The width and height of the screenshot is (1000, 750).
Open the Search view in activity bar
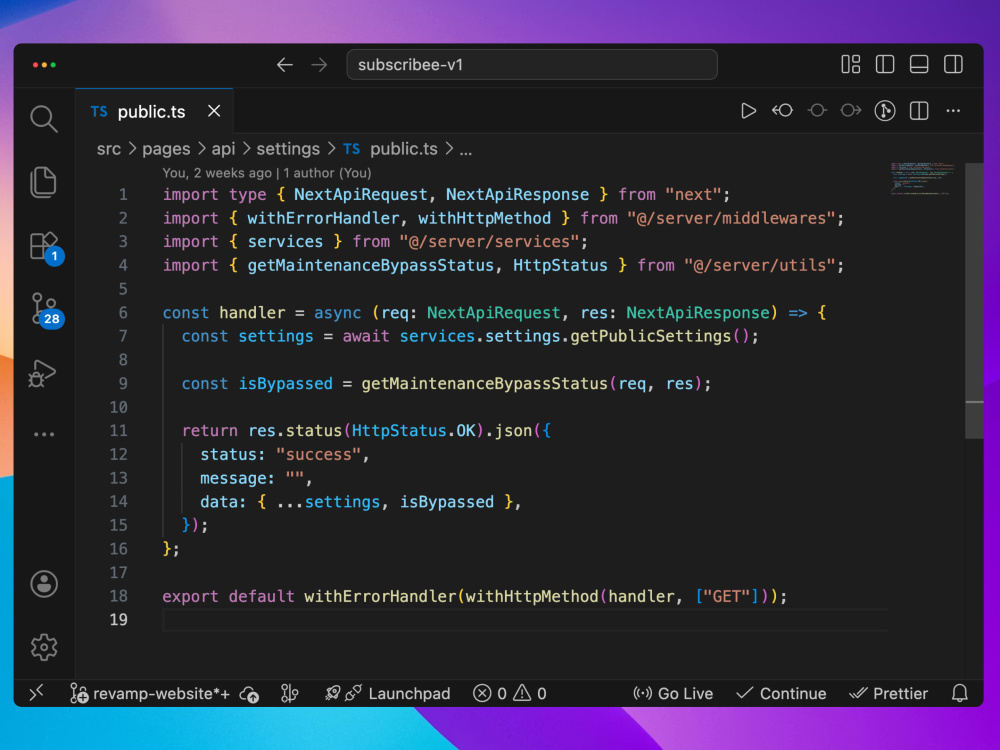point(43,119)
